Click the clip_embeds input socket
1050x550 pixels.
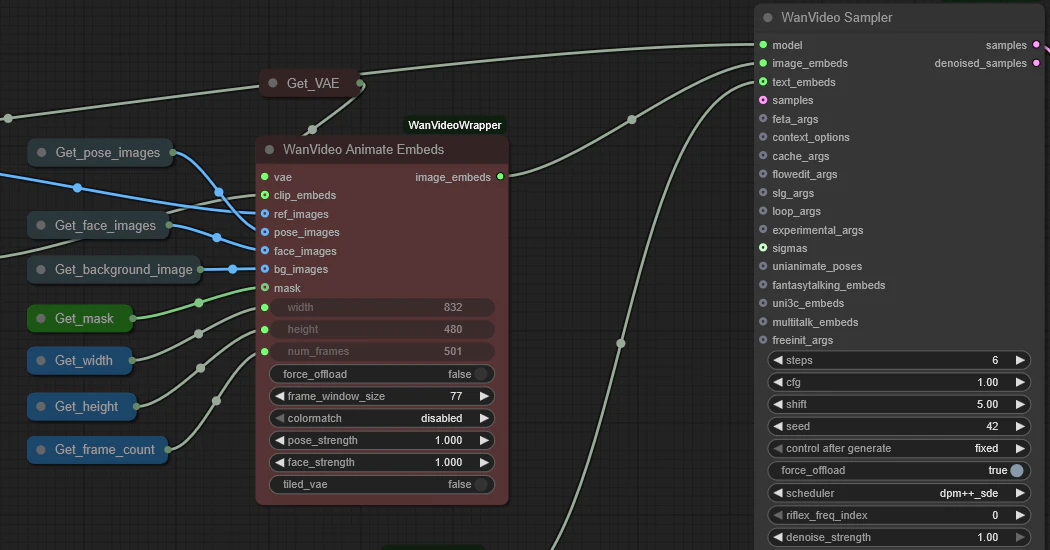[265, 195]
